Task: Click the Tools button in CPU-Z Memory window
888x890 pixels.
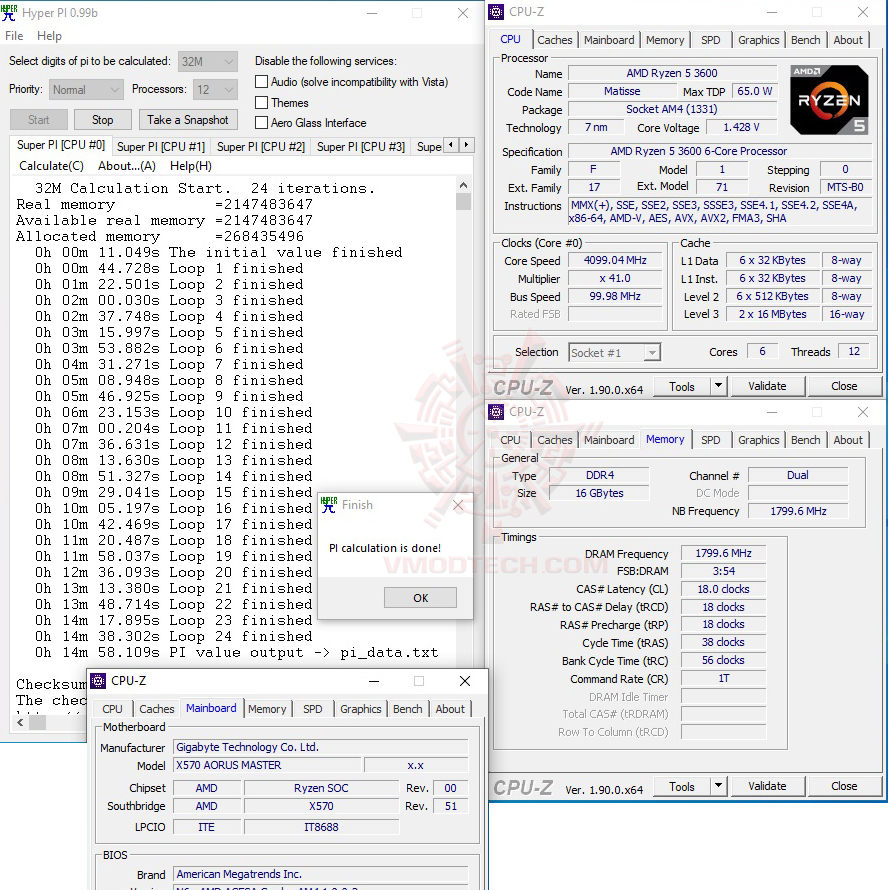Action: tap(682, 787)
